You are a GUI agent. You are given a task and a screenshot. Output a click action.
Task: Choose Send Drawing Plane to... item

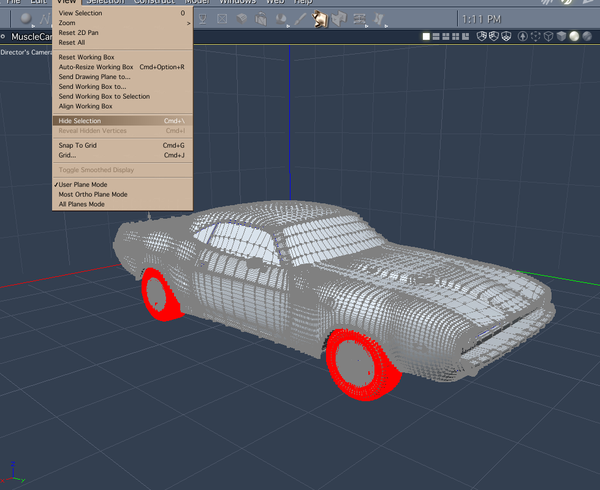(122, 77)
